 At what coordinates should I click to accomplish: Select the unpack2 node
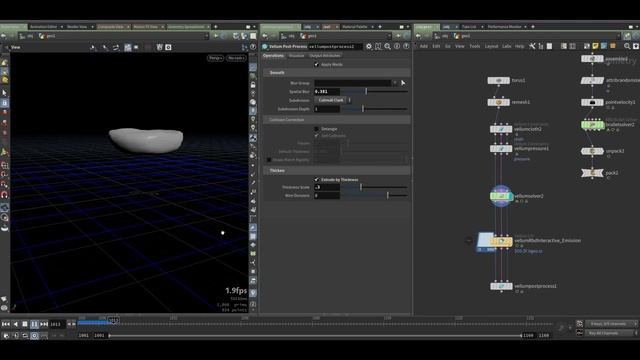coord(592,151)
